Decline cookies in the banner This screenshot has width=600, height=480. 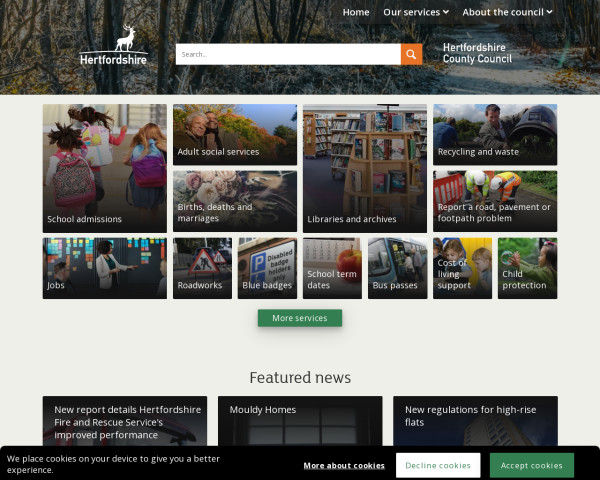(438, 465)
